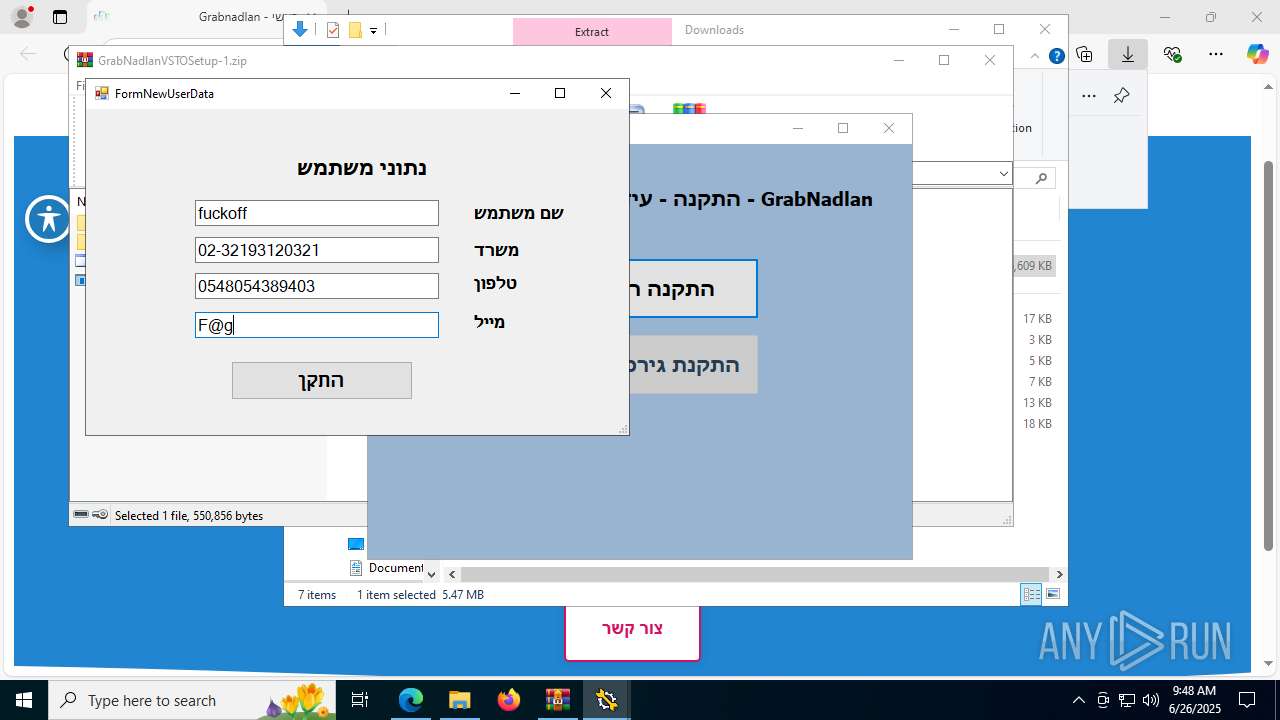Open the Edge tab actions menu icon
This screenshot has height=720, width=1280.
(60, 17)
